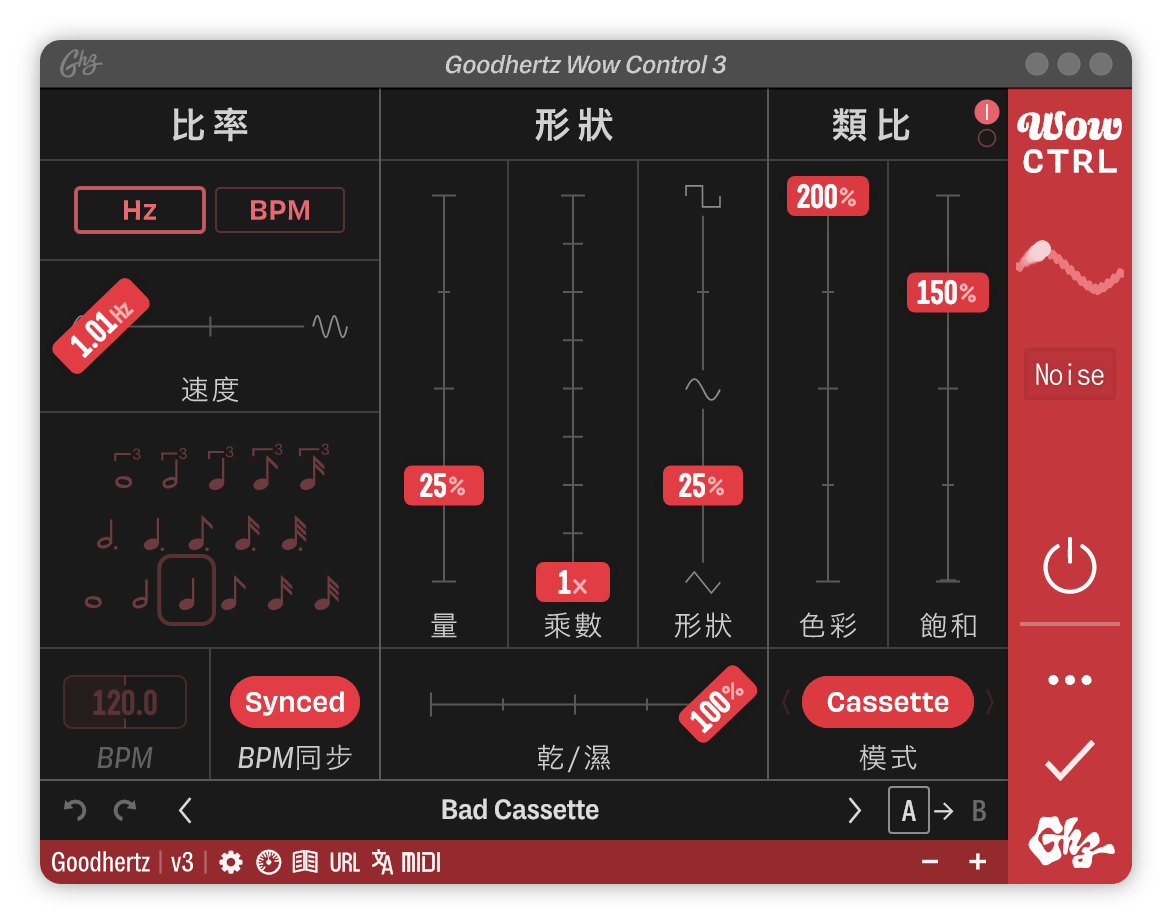Open the MIDI settings icon
This screenshot has height=924, width=1172.
coord(421,862)
